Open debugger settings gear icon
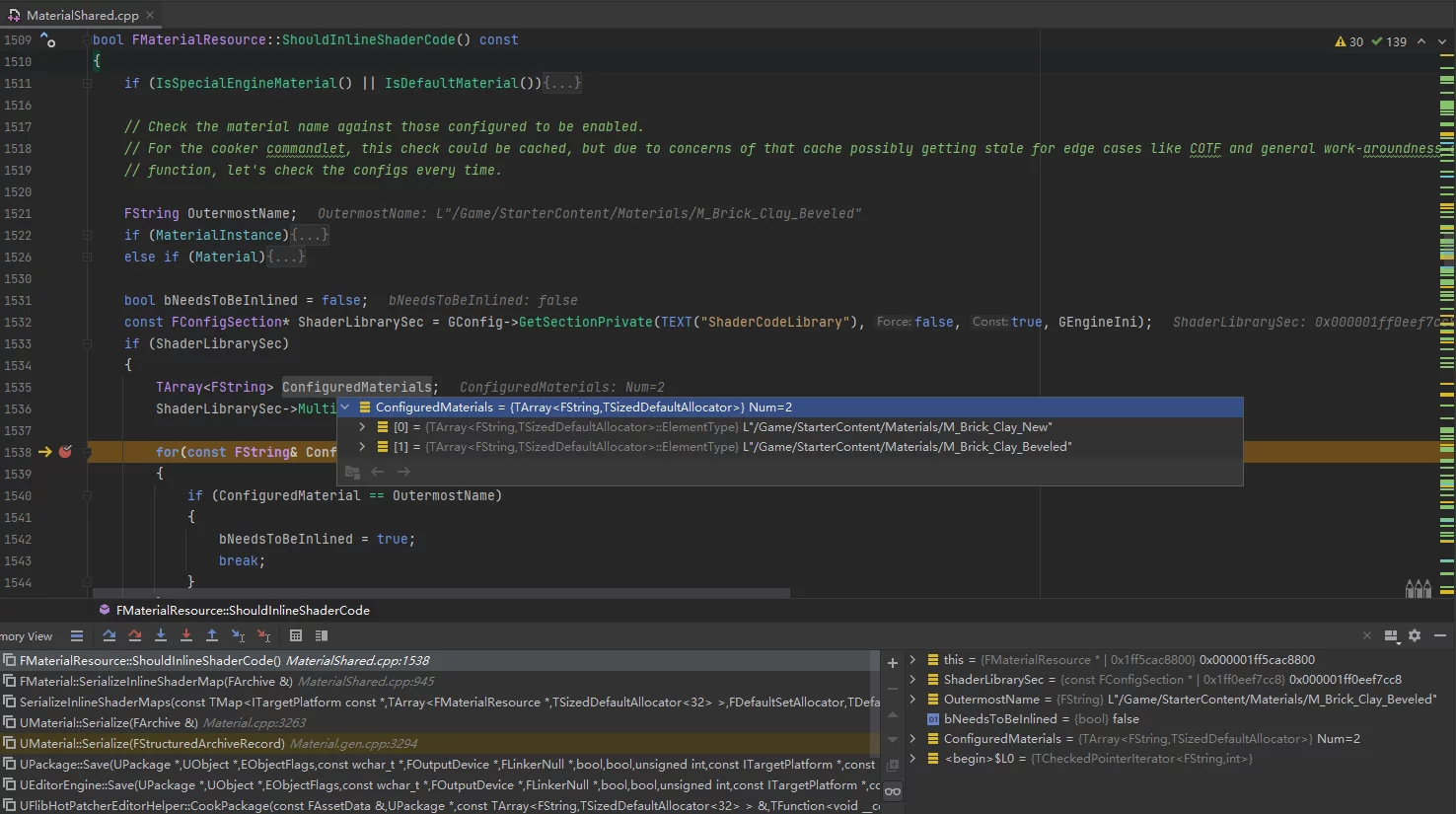Viewport: 1456px width, 814px height. pos(1415,636)
